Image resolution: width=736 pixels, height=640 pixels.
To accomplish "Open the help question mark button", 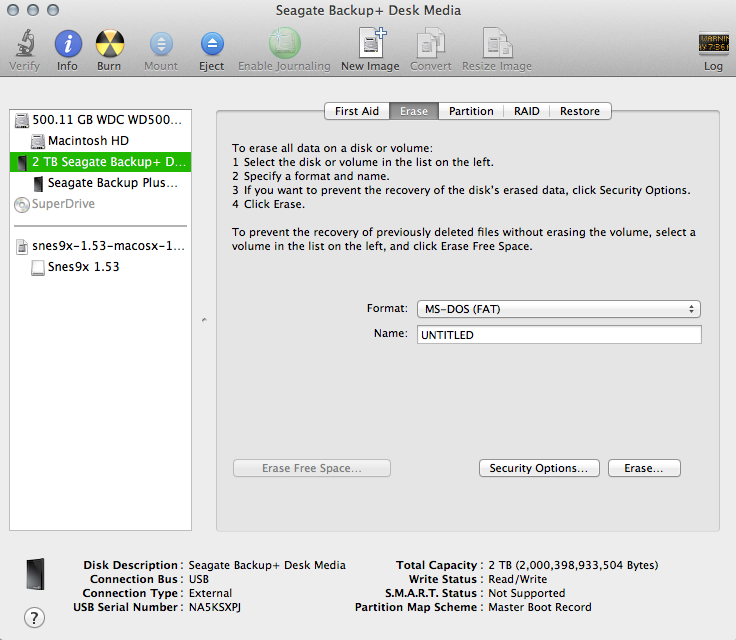I will click(34, 617).
